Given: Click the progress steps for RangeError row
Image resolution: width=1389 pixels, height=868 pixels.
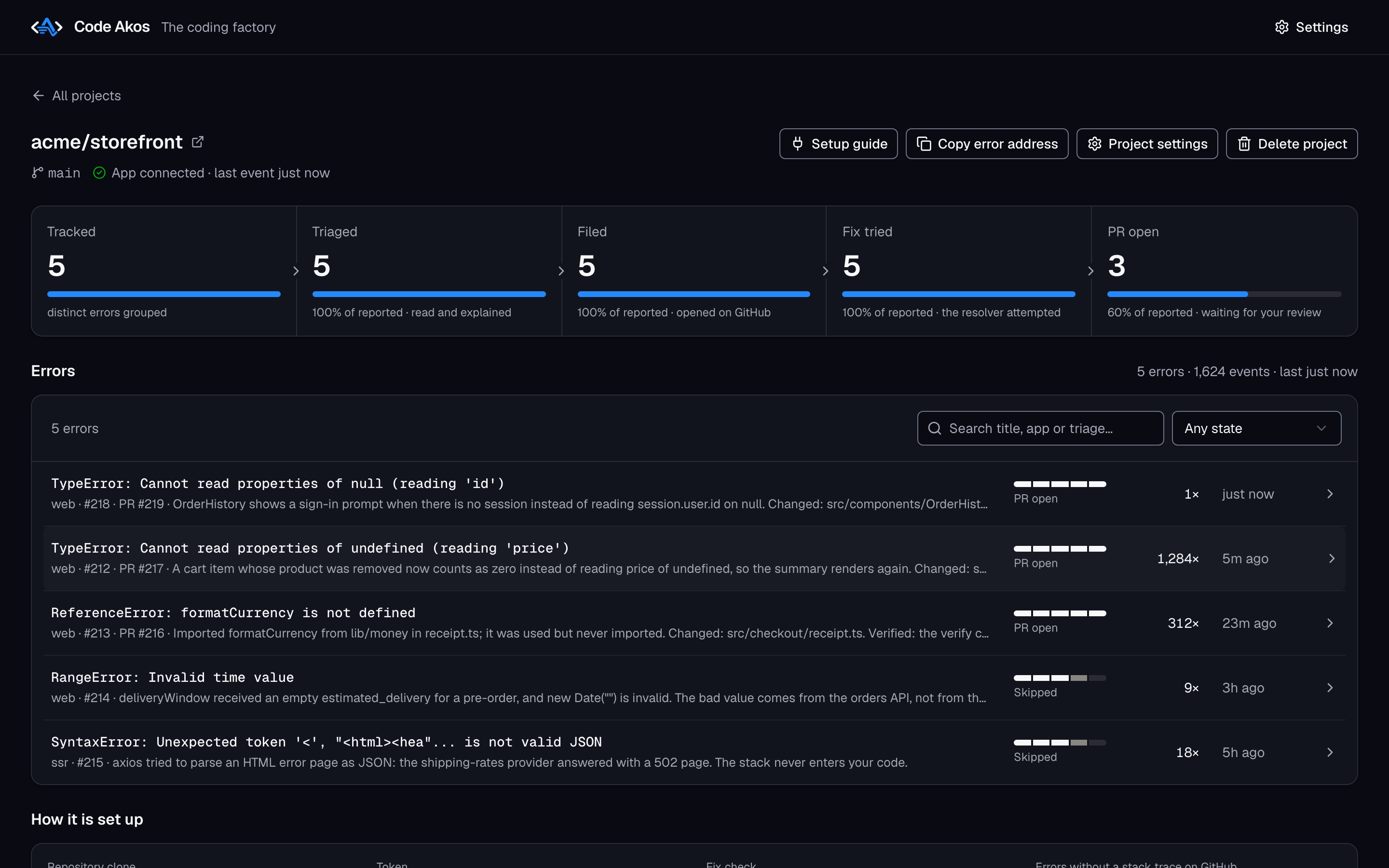Looking at the screenshot, I should [1060, 678].
